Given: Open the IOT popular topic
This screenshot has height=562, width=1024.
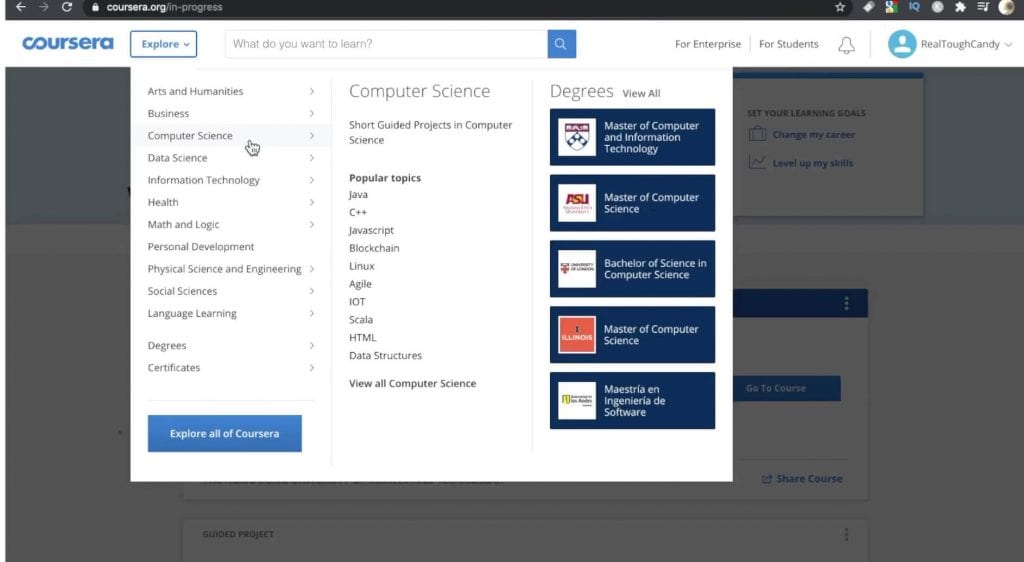Looking at the screenshot, I should (357, 302).
